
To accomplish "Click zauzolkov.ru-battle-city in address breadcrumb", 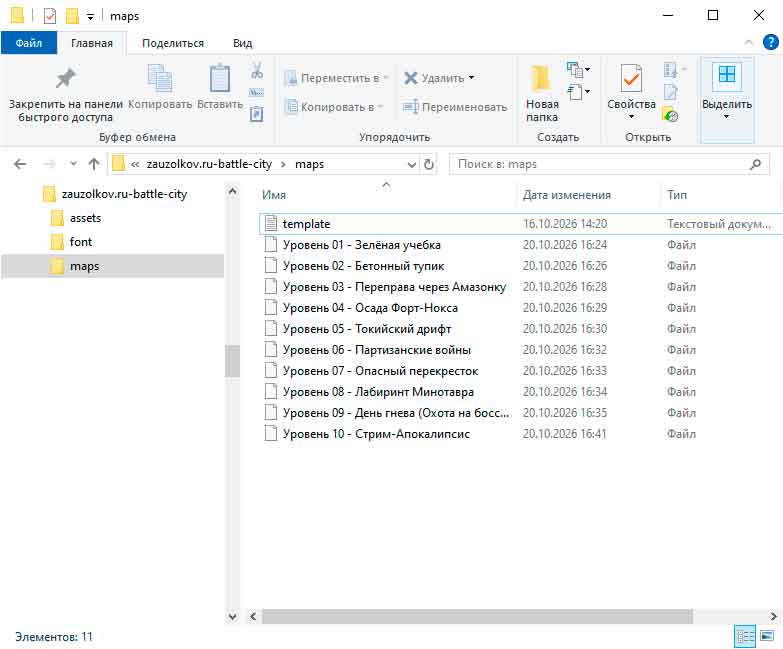I will click(209, 164).
